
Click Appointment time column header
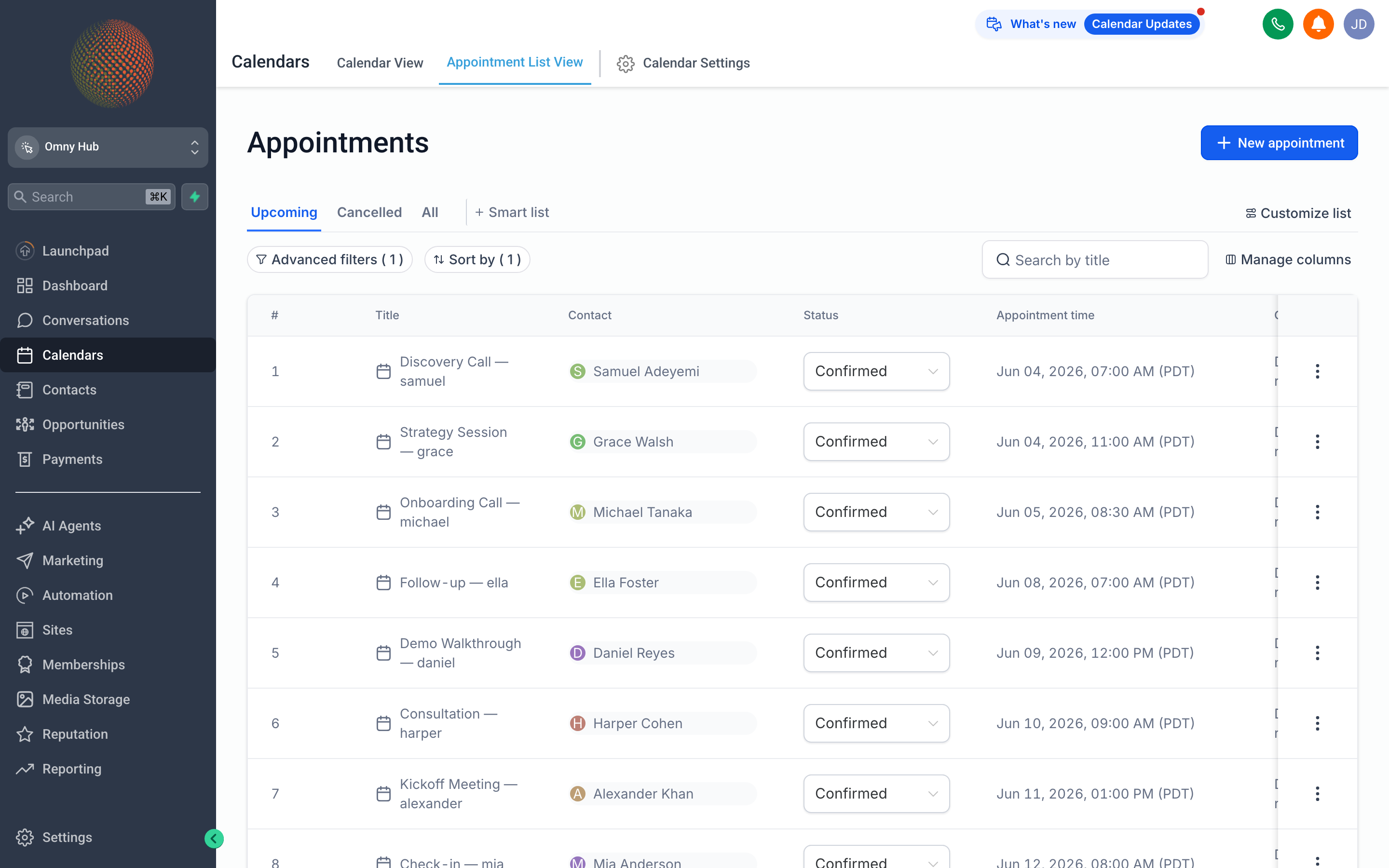(x=1045, y=315)
